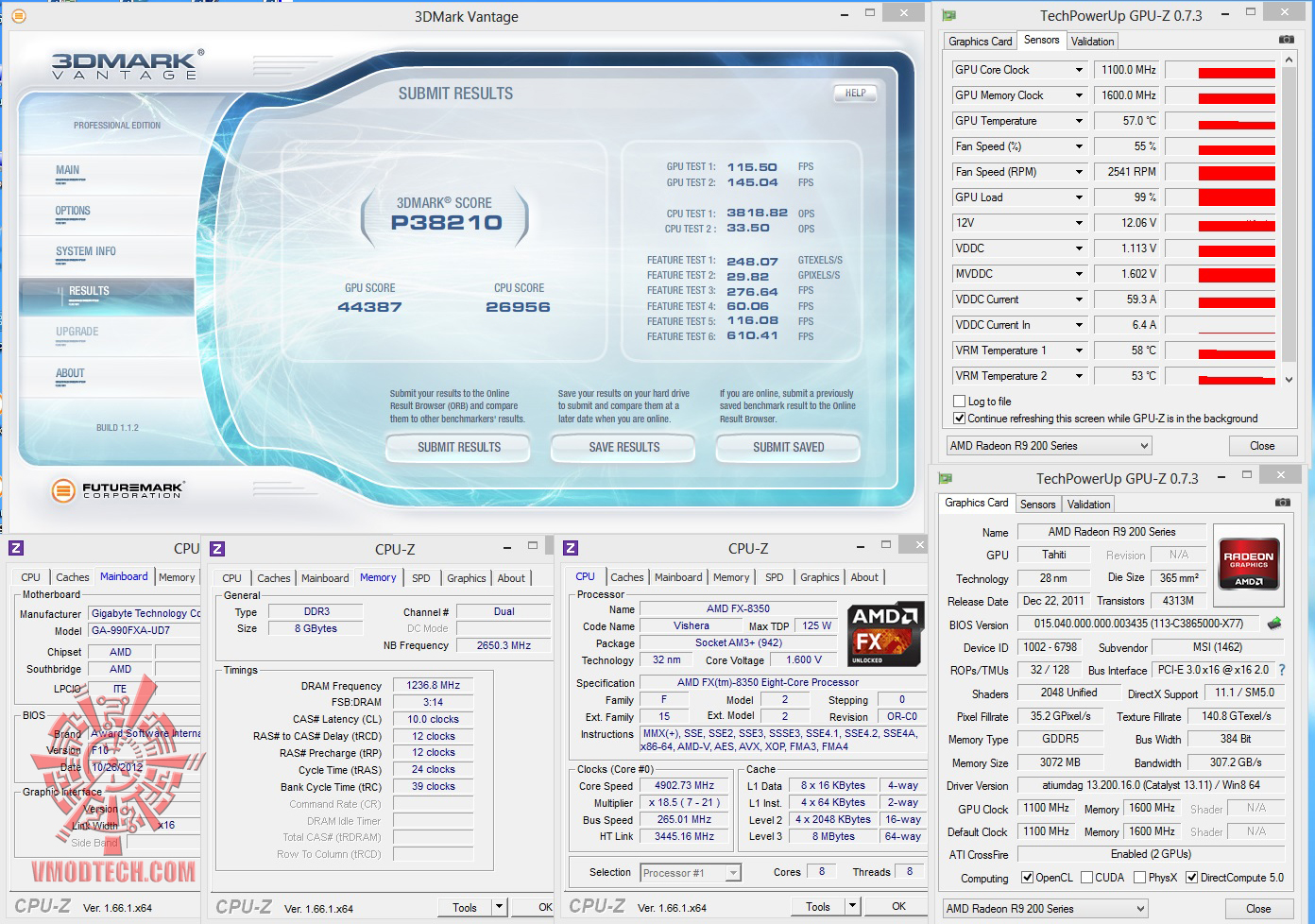
Task: Click the Core Speed value 4902.73 MHz
Action: (x=685, y=786)
